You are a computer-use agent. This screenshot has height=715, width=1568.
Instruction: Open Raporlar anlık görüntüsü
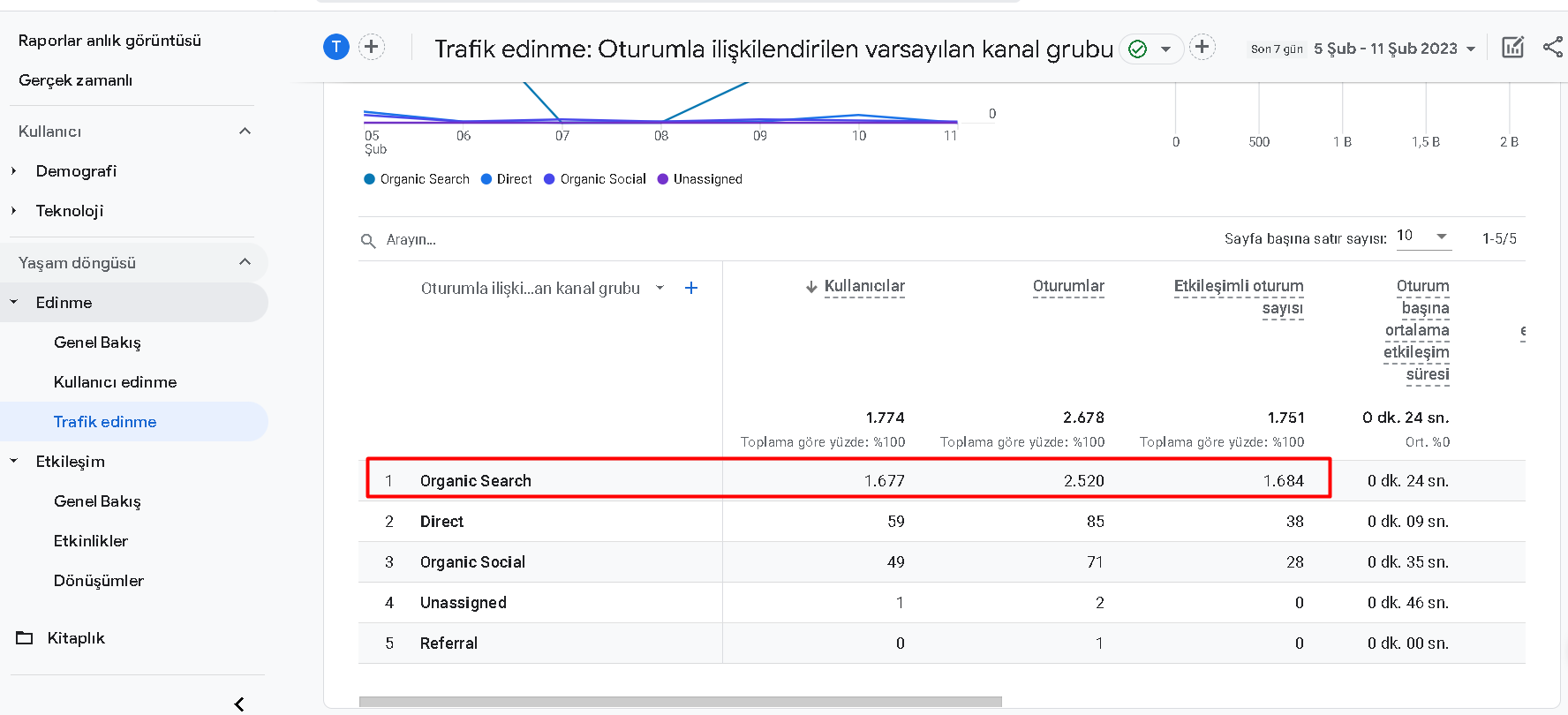(x=109, y=41)
